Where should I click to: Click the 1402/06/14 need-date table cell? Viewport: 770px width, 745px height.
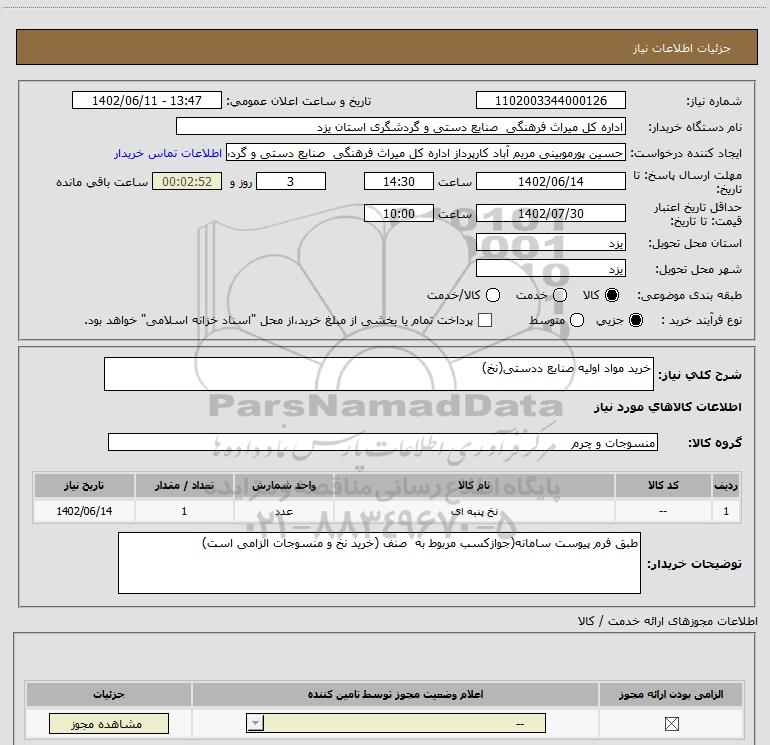[84, 511]
